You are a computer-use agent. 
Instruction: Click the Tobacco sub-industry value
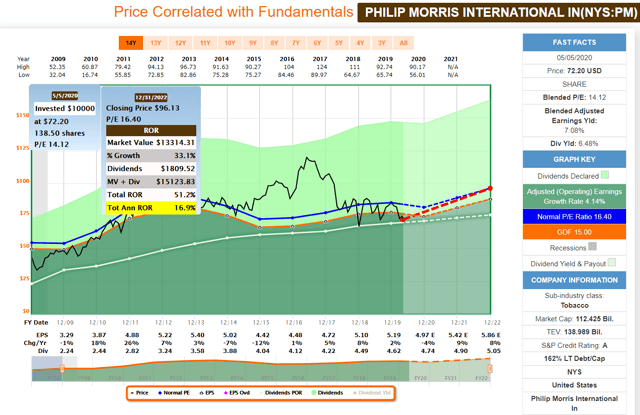574,306
